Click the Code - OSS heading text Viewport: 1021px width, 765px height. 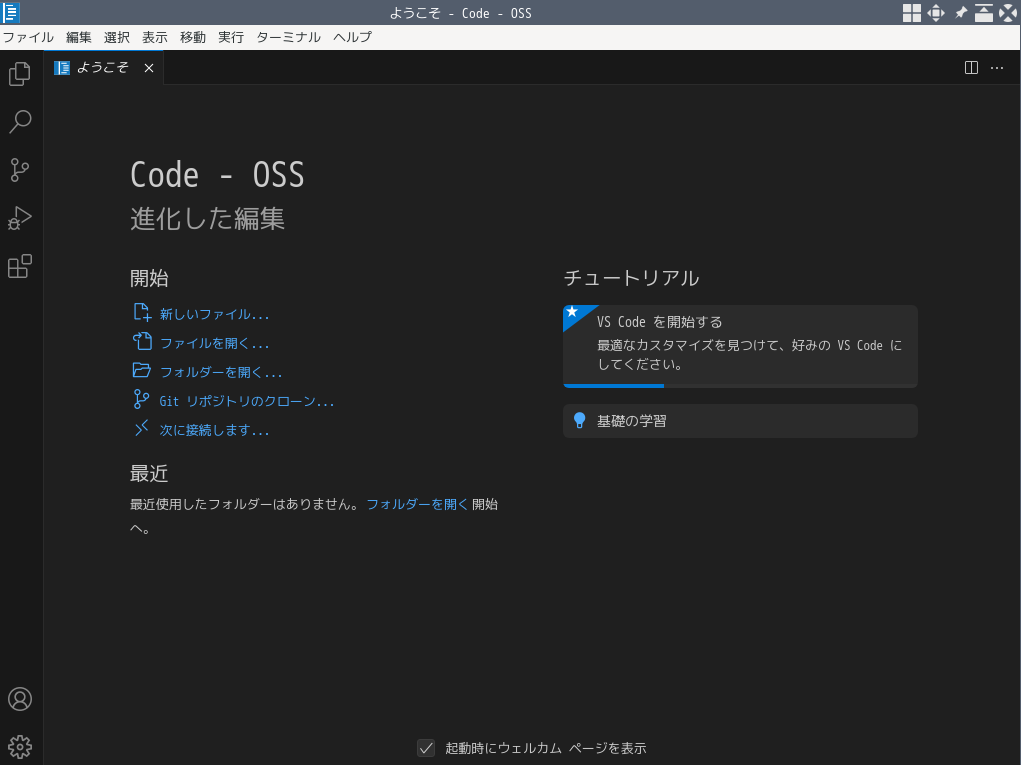click(x=217, y=174)
